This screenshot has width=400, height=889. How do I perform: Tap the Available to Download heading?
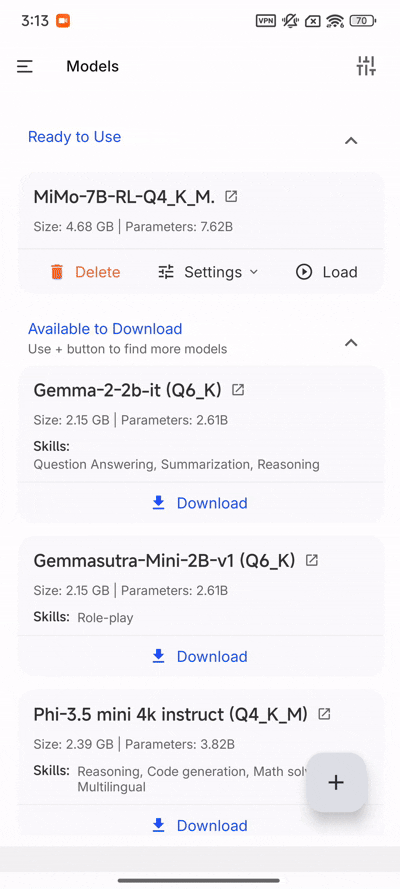point(105,329)
